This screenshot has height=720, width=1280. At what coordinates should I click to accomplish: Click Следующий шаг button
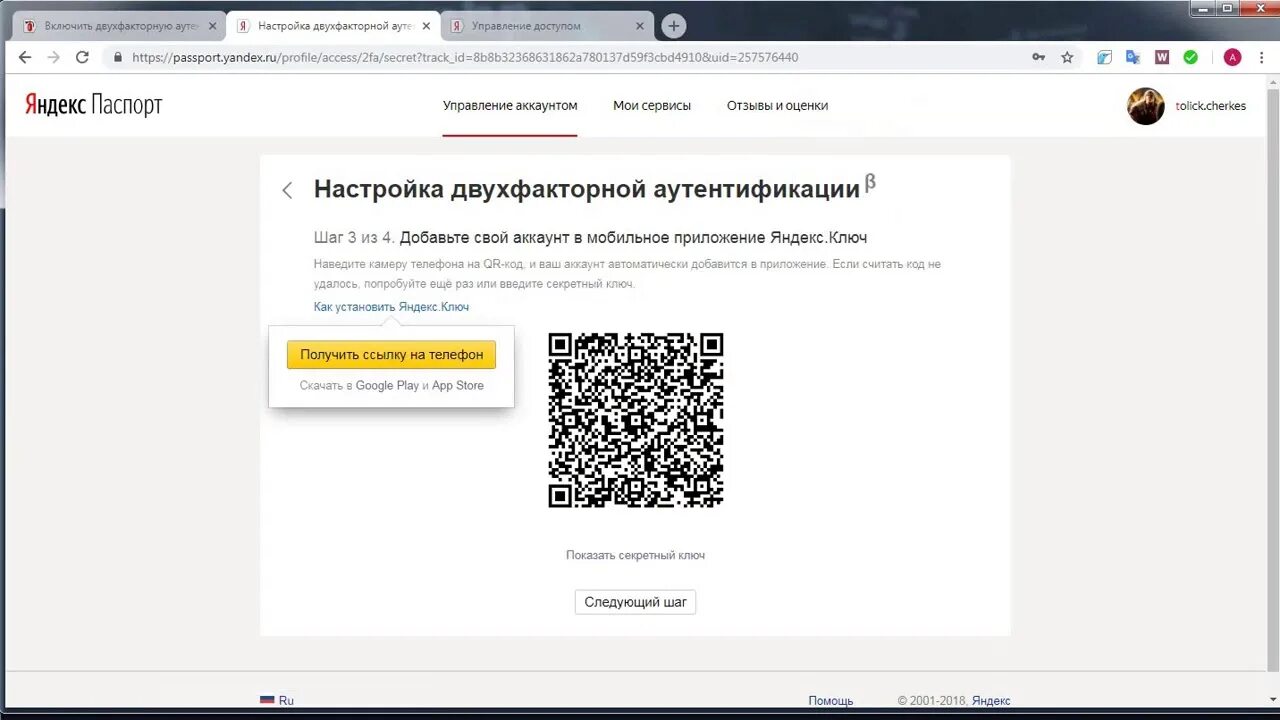(x=635, y=602)
